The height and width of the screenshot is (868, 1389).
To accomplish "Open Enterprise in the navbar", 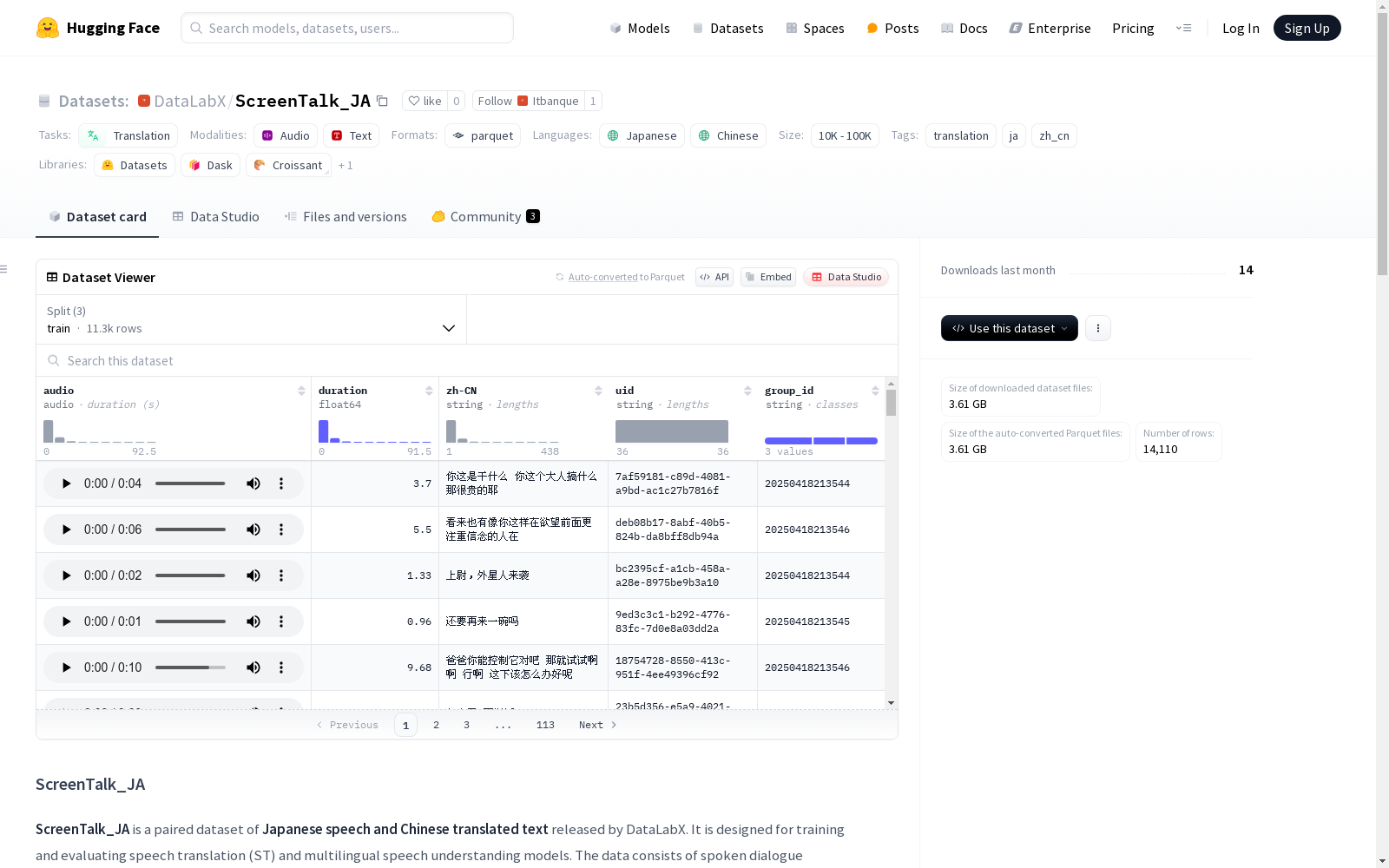I will [1050, 28].
